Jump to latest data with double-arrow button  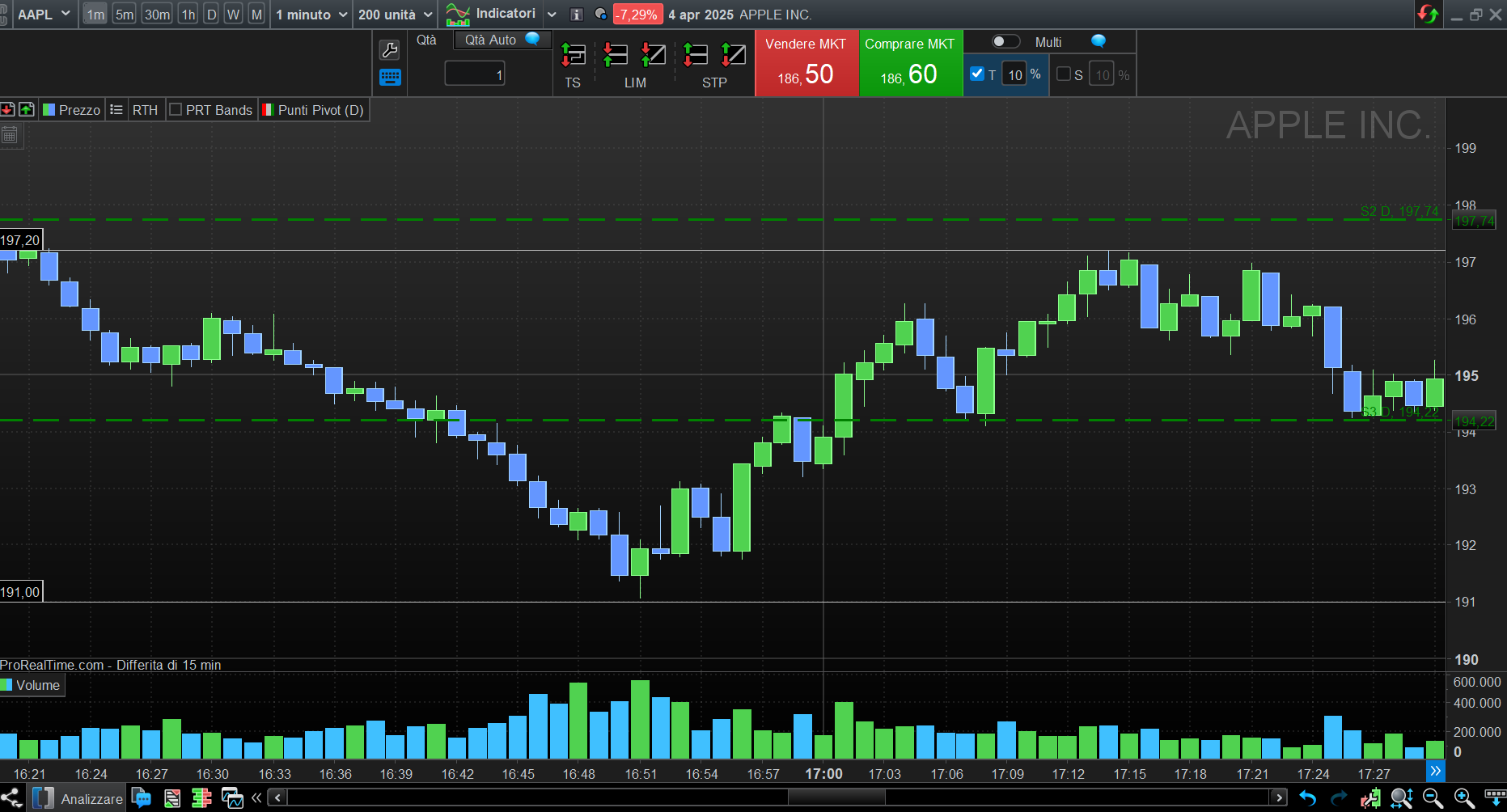1435,771
